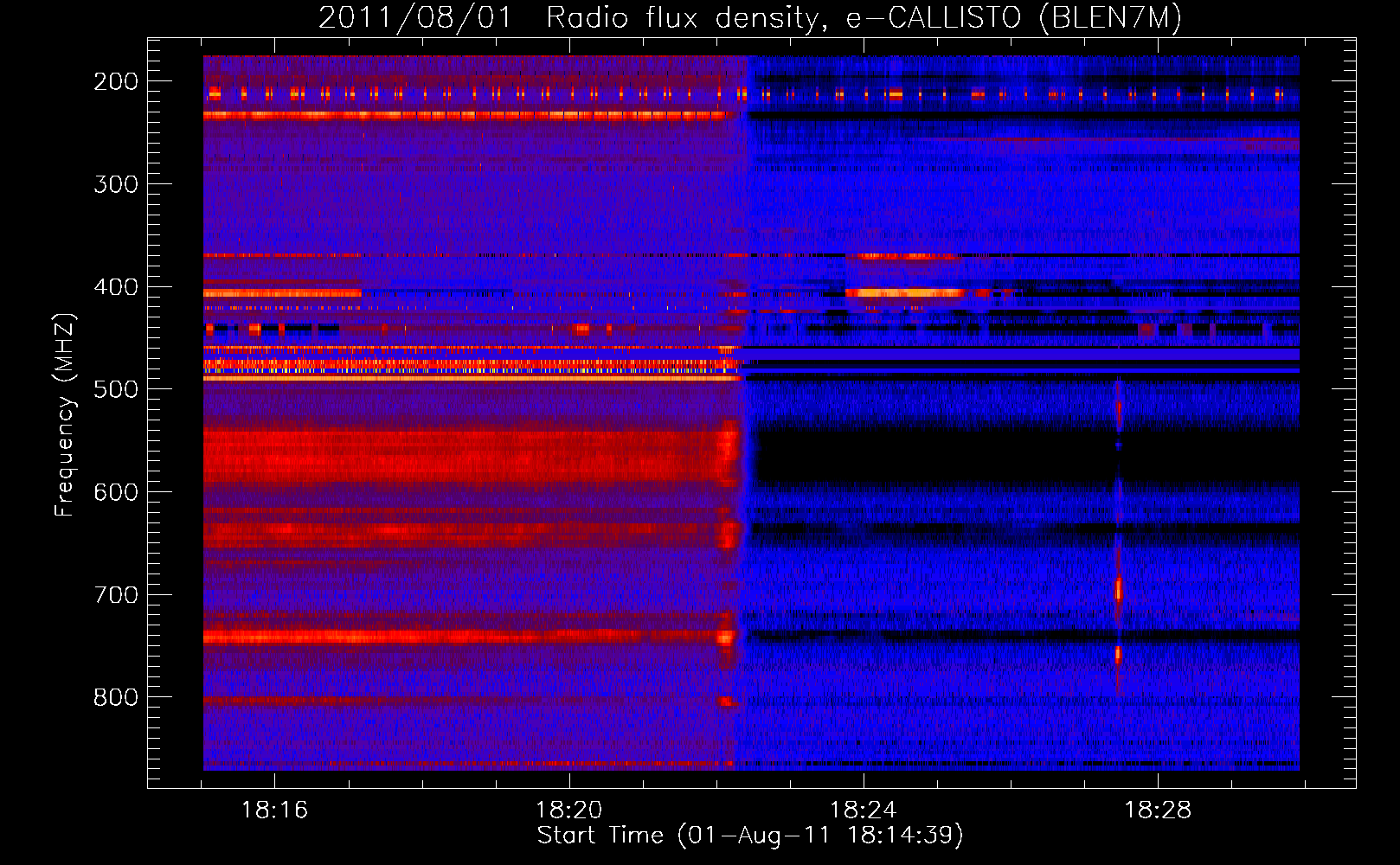1400x865 pixels.
Task: Click the "Start Time (01-Aug-11 18:14:39)" label
Action: coord(750,836)
